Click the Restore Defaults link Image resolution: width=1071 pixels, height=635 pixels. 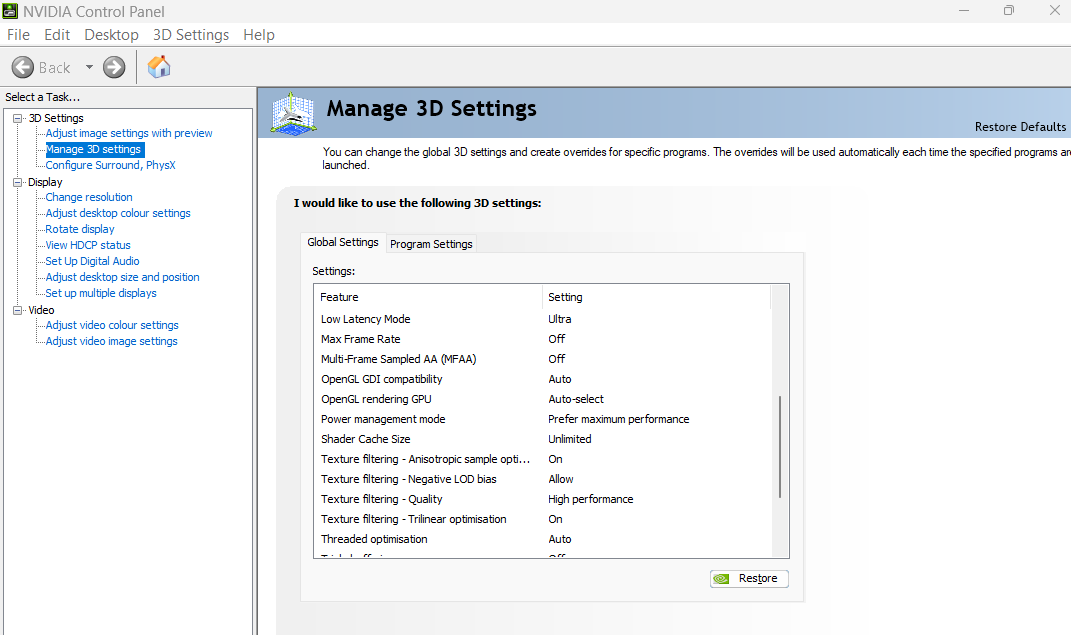pyautogui.click(x=1020, y=127)
